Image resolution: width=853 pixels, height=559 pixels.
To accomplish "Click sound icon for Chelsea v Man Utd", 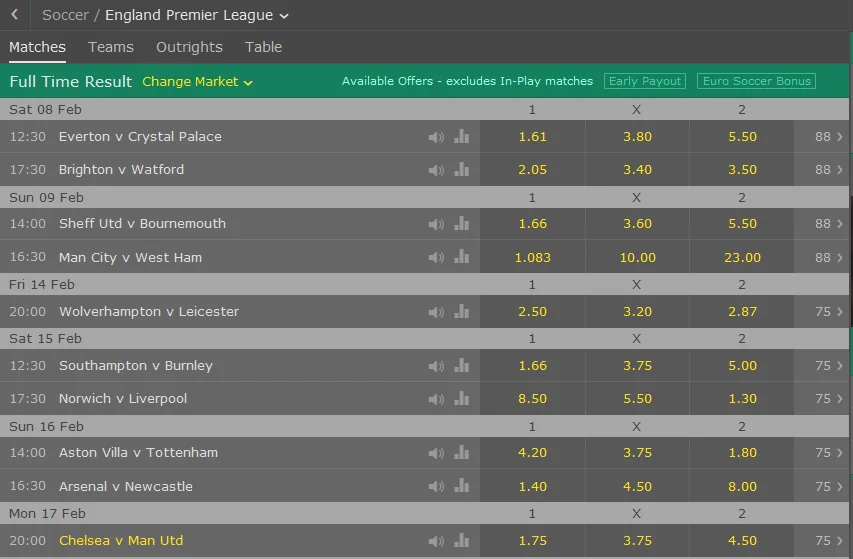I will tap(436, 541).
